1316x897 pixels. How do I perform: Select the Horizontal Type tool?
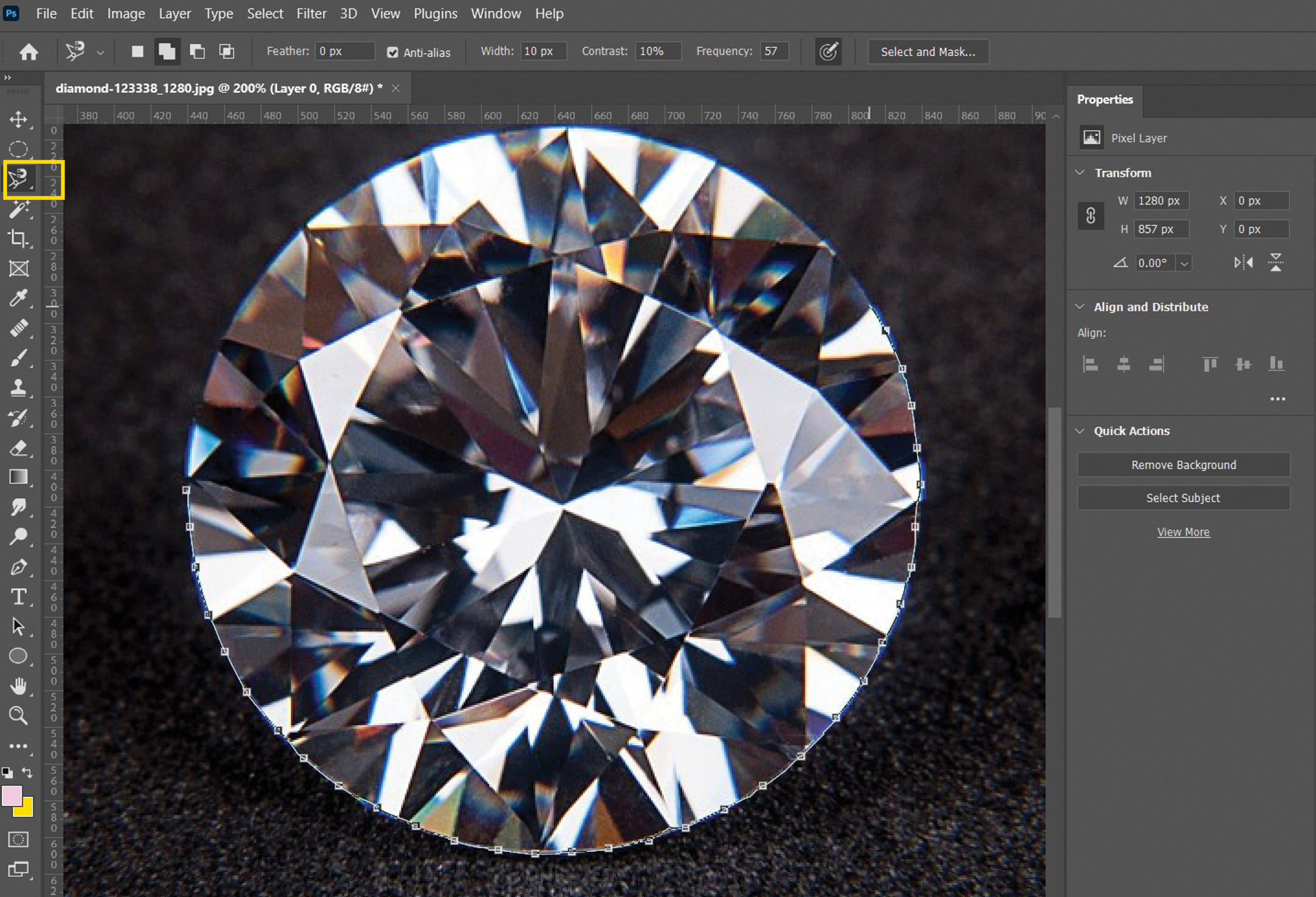(18, 597)
